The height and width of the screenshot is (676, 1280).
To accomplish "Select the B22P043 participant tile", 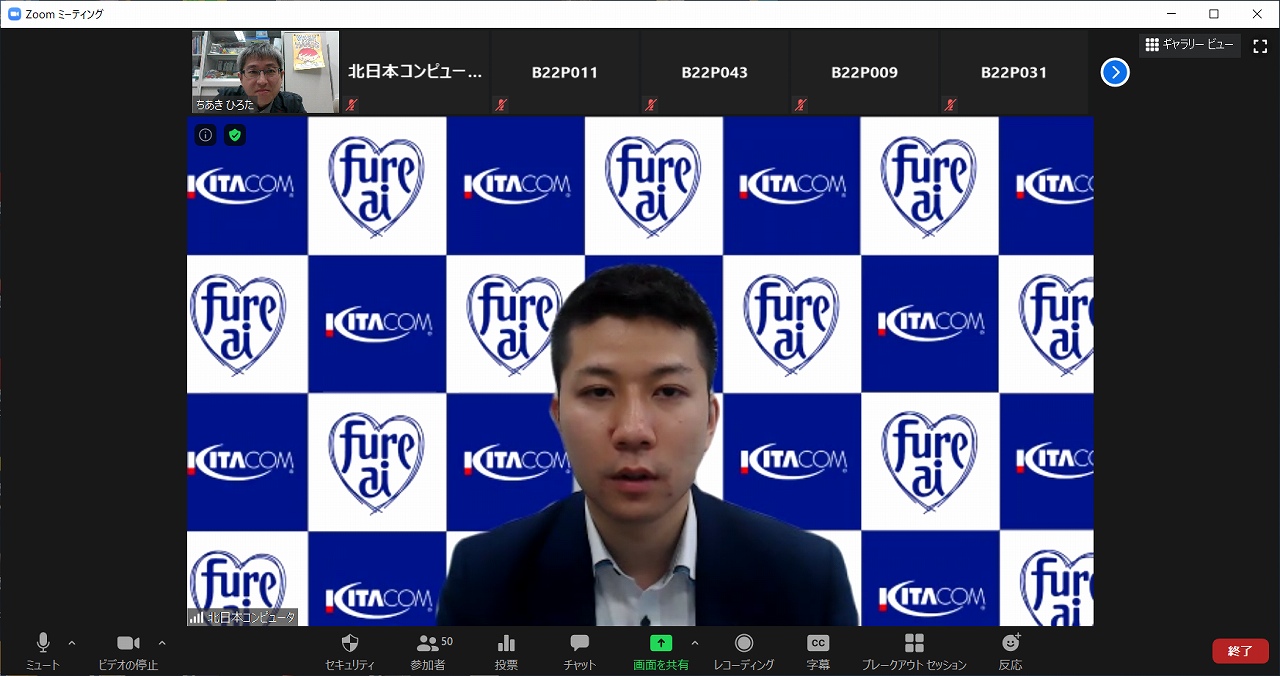I will (x=714, y=72).
